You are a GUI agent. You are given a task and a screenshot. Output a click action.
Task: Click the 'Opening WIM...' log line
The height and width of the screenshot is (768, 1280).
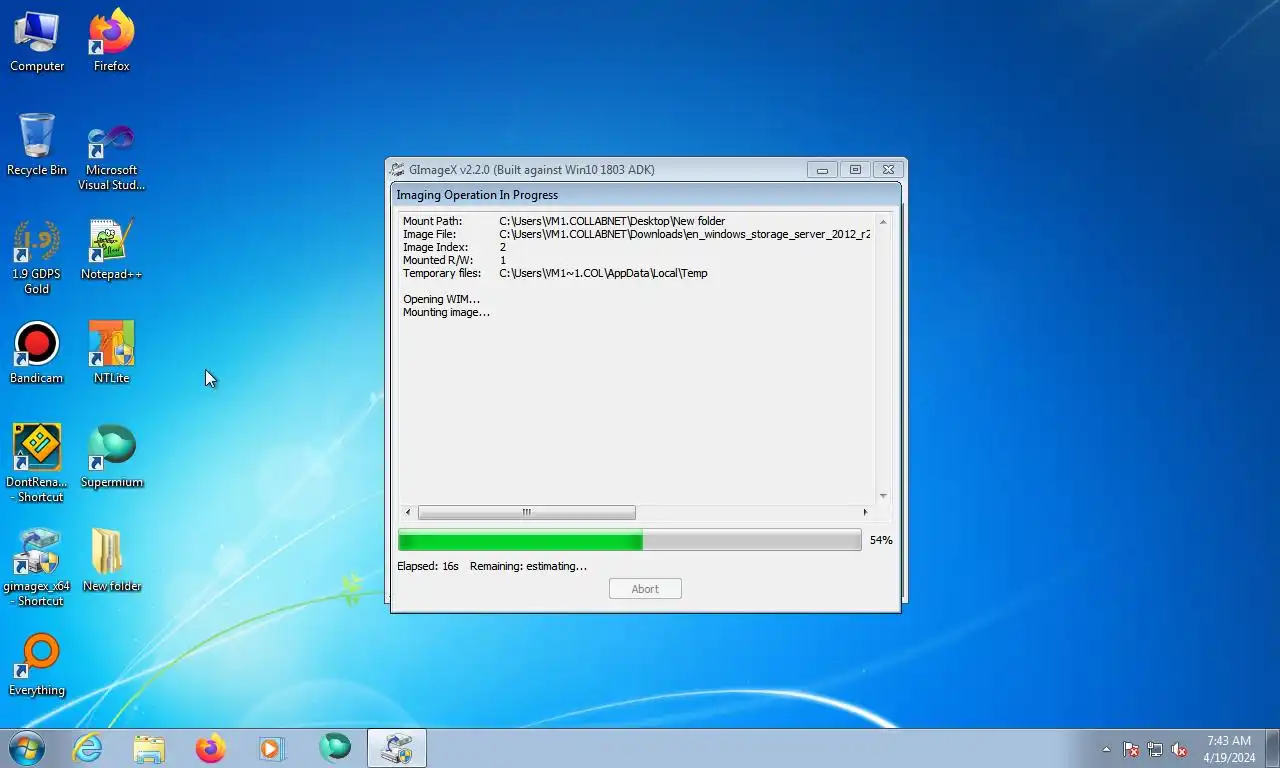441,299
